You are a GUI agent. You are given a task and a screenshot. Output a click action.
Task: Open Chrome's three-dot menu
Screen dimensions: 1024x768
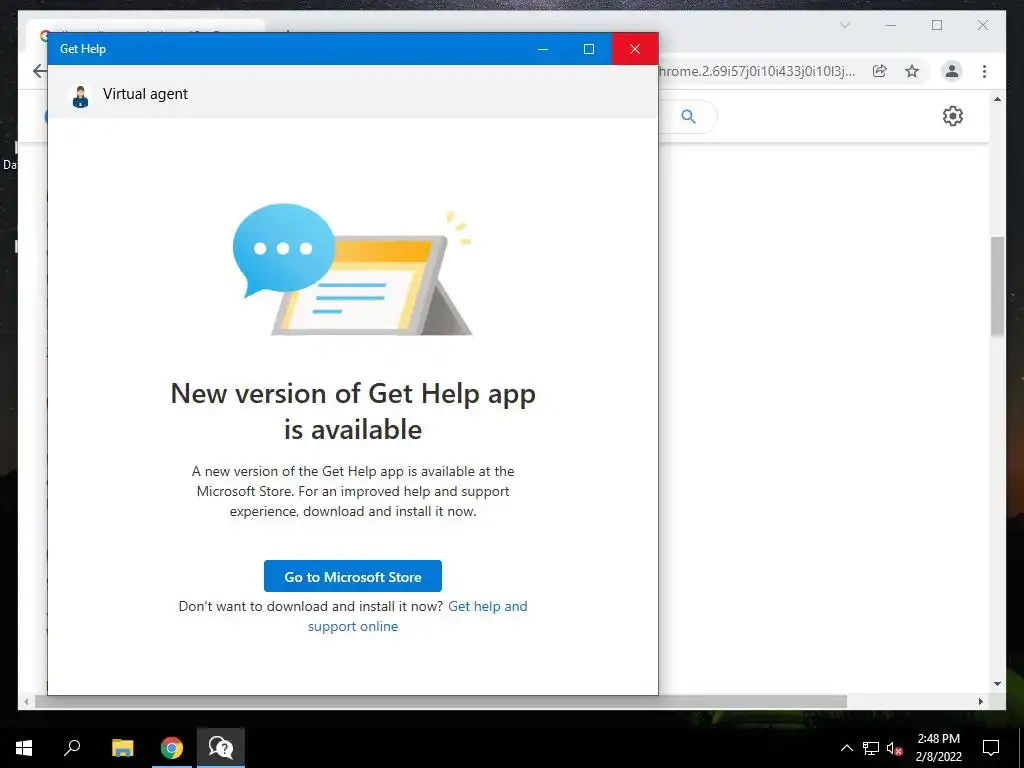pyautogui.click(x=984, y=71)
